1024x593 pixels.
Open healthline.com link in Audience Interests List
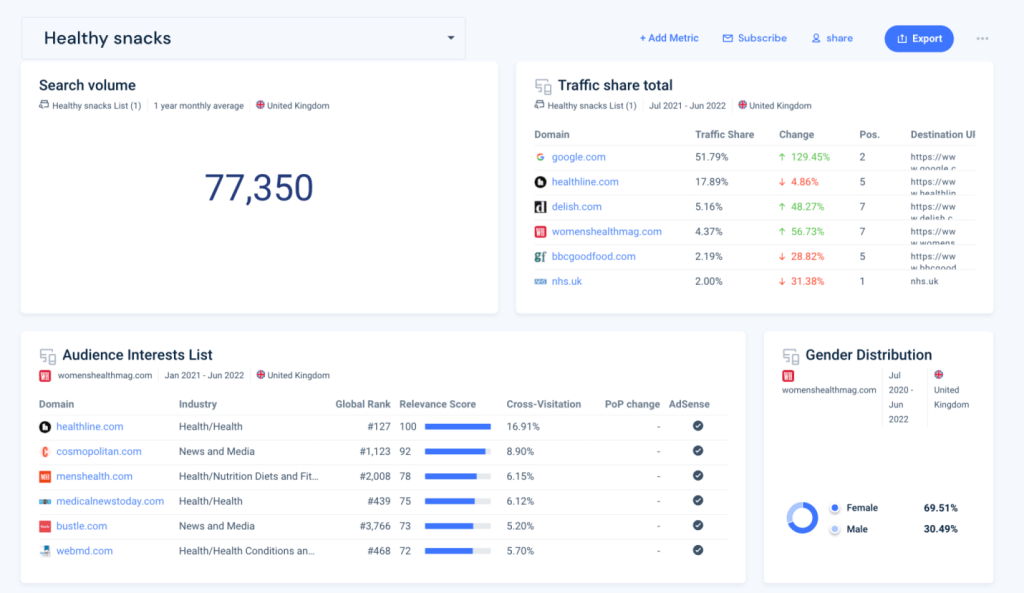click(89, 427)
